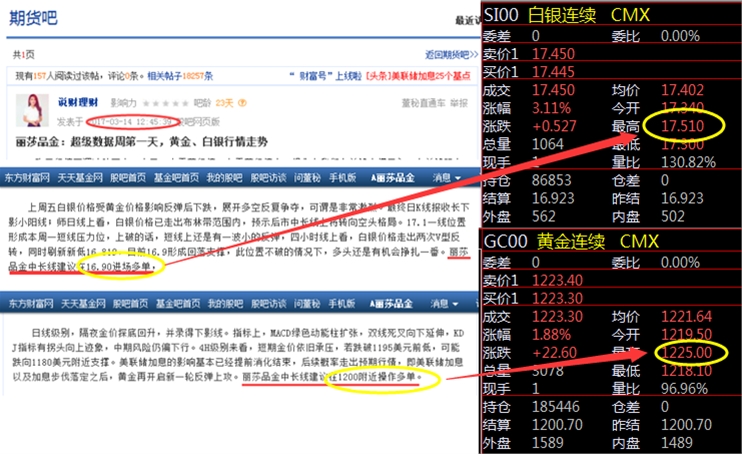Click the 返回期货吧>> link
The height and width of the screenshot is (454, 742).
pyautogui.click(x=451, y=55)
